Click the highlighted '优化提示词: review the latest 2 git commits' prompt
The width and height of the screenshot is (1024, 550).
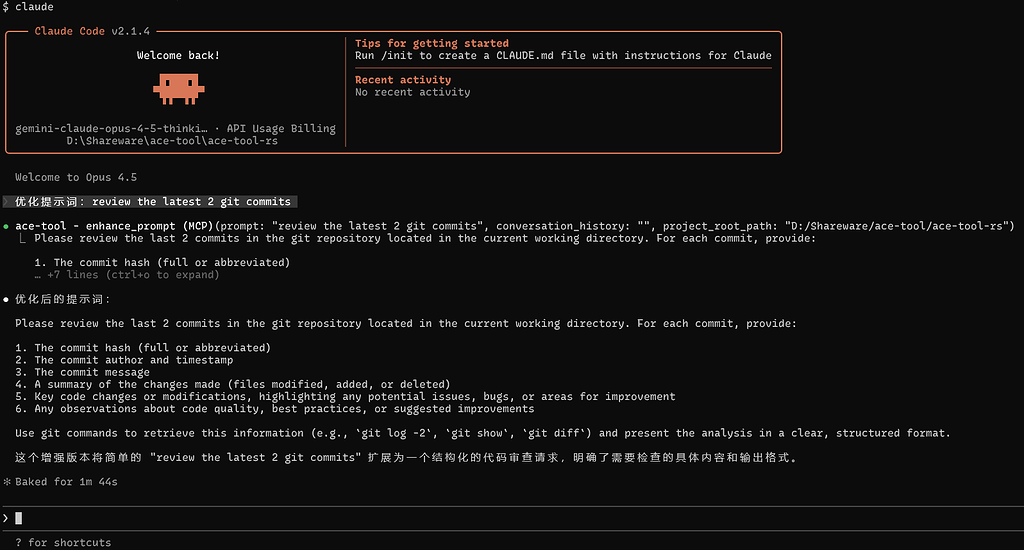coord(153,202)
